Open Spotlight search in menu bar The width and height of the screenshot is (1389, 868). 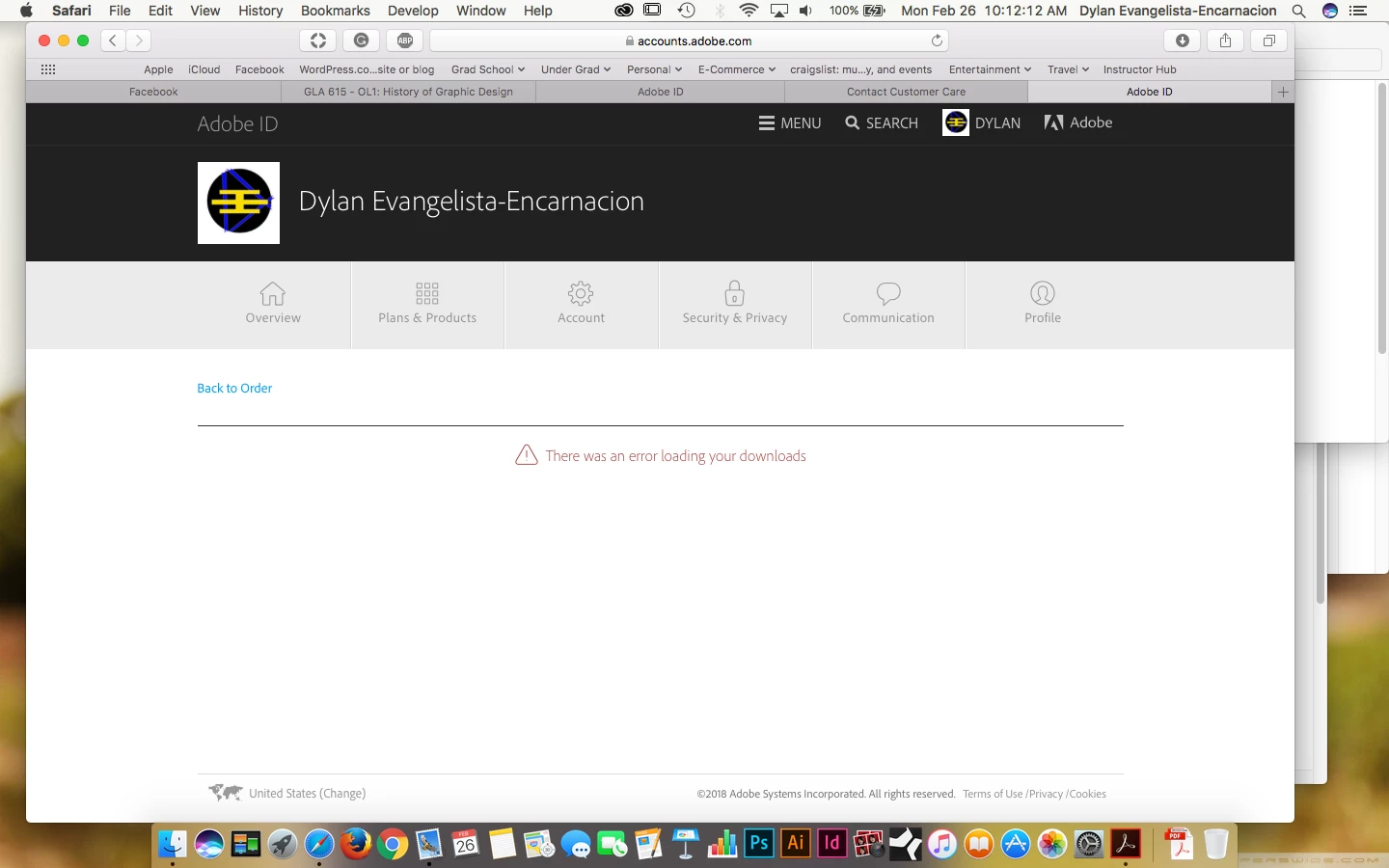[x=1299, y=11]
